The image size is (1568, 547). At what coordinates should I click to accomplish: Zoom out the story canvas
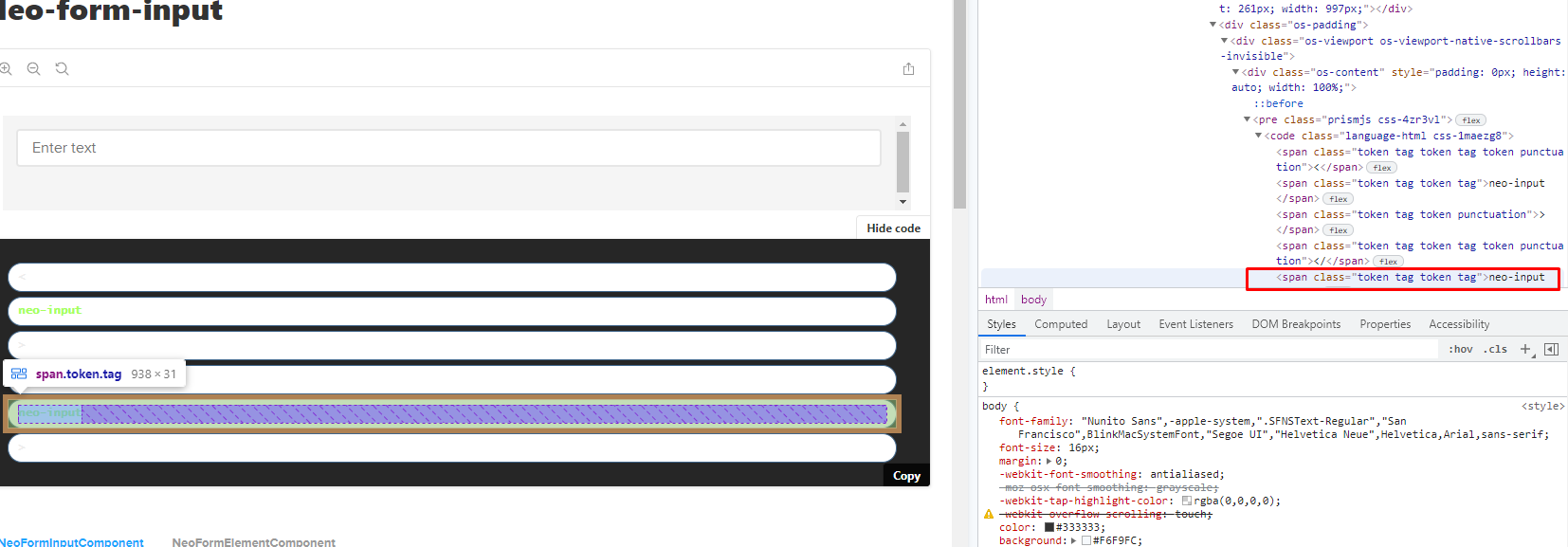click(34, 68)
